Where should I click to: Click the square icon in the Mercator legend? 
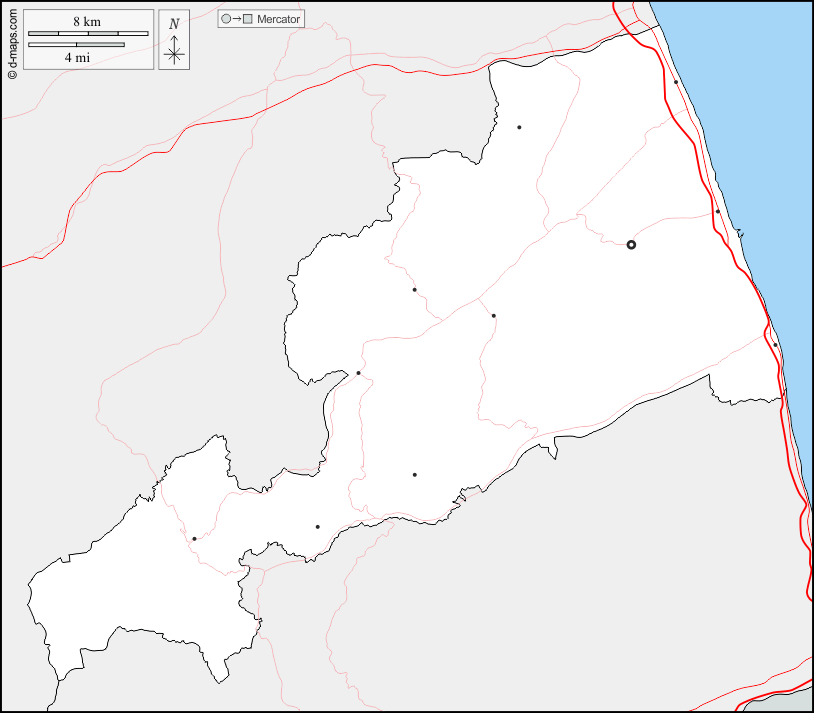pyautogui.click(x=248, y=19)
